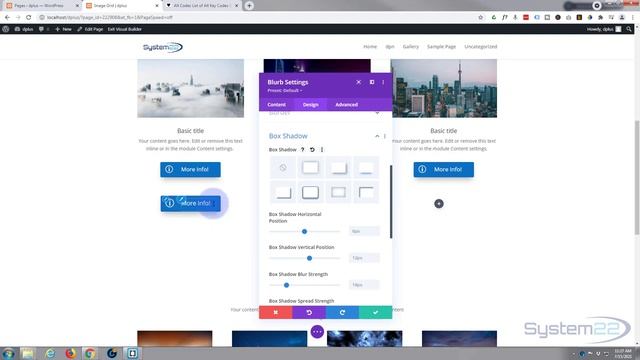Select bottom-right shadow preset in first row
The image size is (640, 360).
[x=338, y=167]
